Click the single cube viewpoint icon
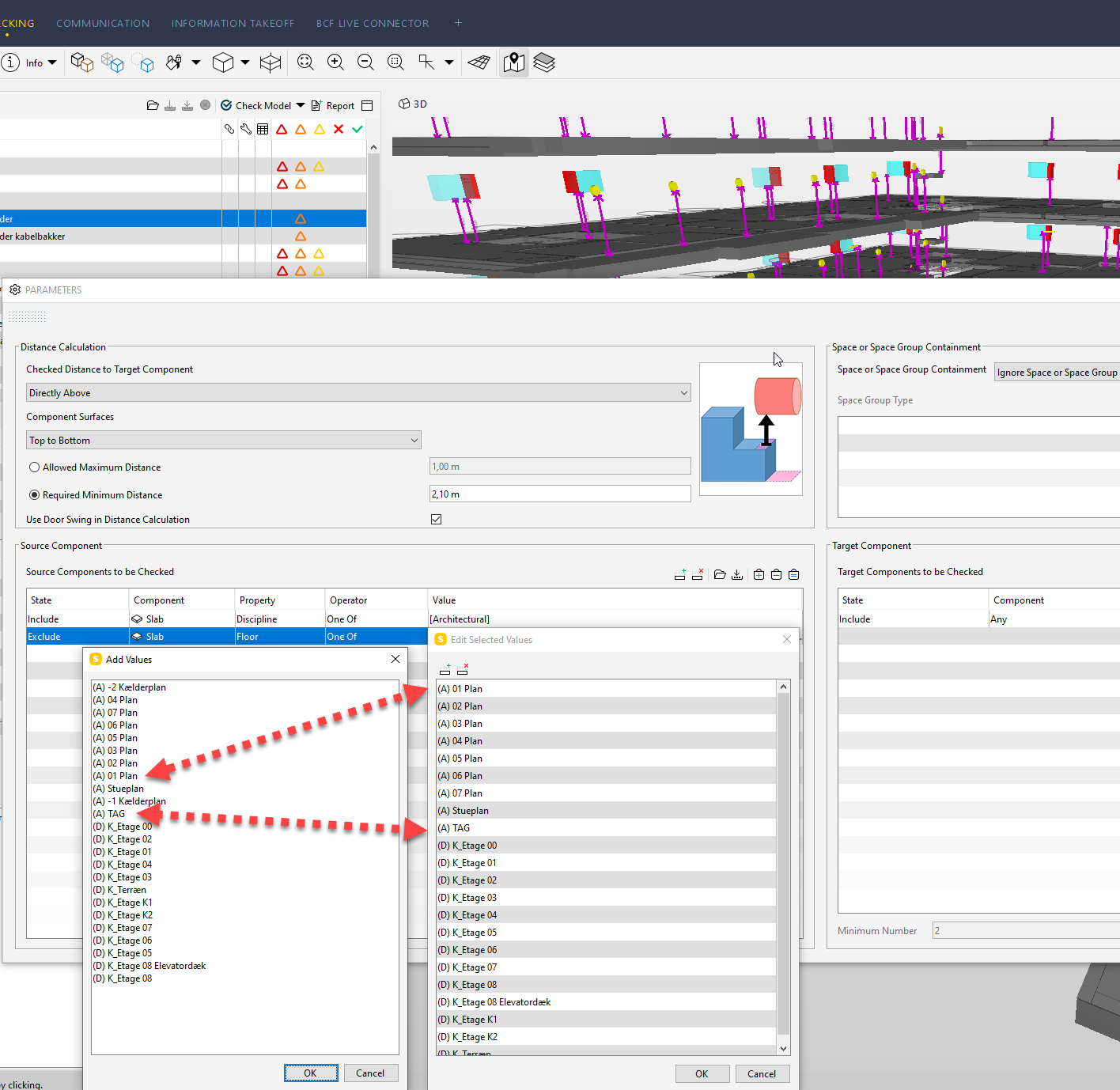Viewport: 1120px width, 1090px height. click(x=223, y=62)
